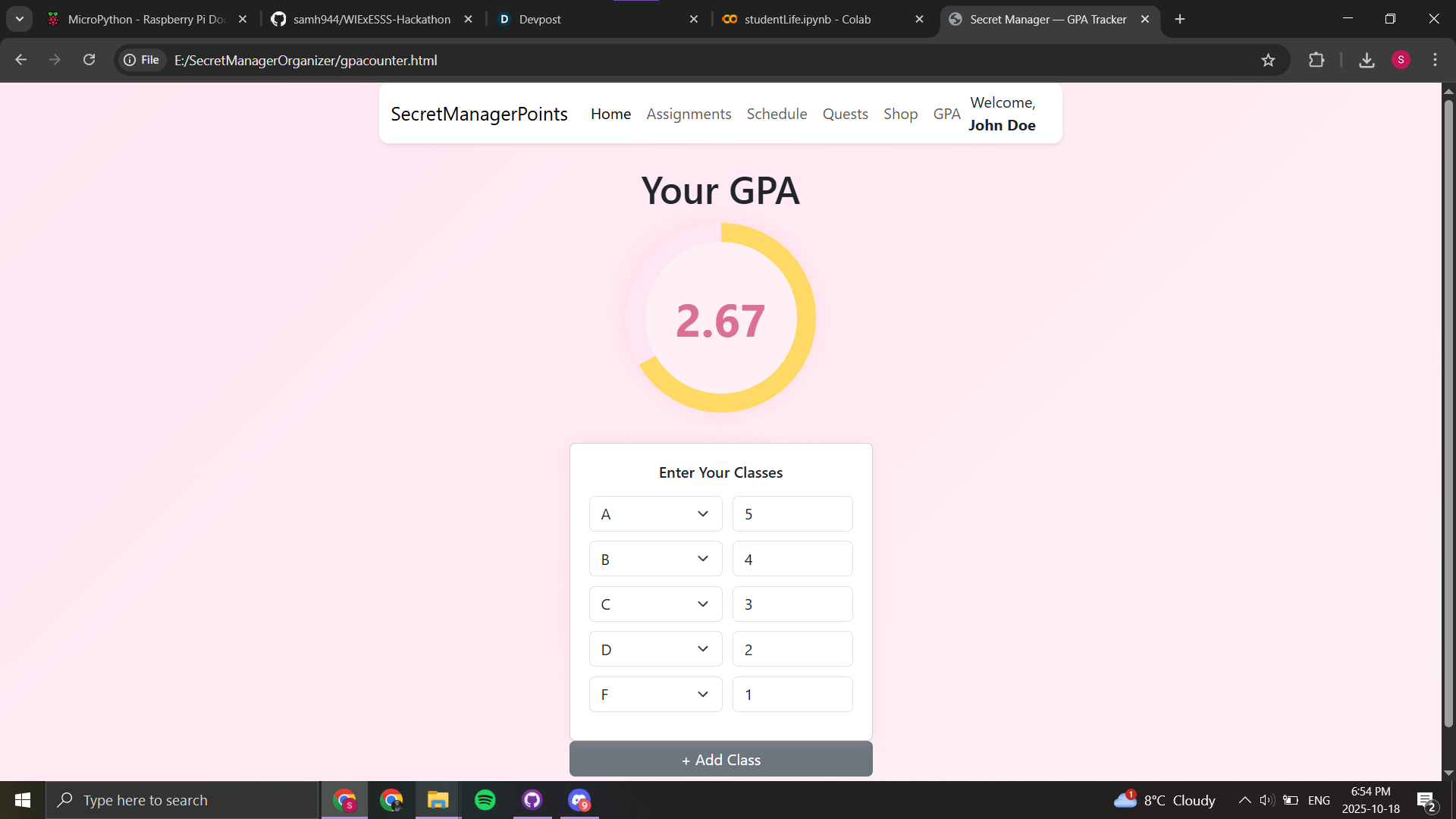Open the grade F dropdown
This screenshot has height=819, width=1456.
pyautogui.click(x=655, y=695)
